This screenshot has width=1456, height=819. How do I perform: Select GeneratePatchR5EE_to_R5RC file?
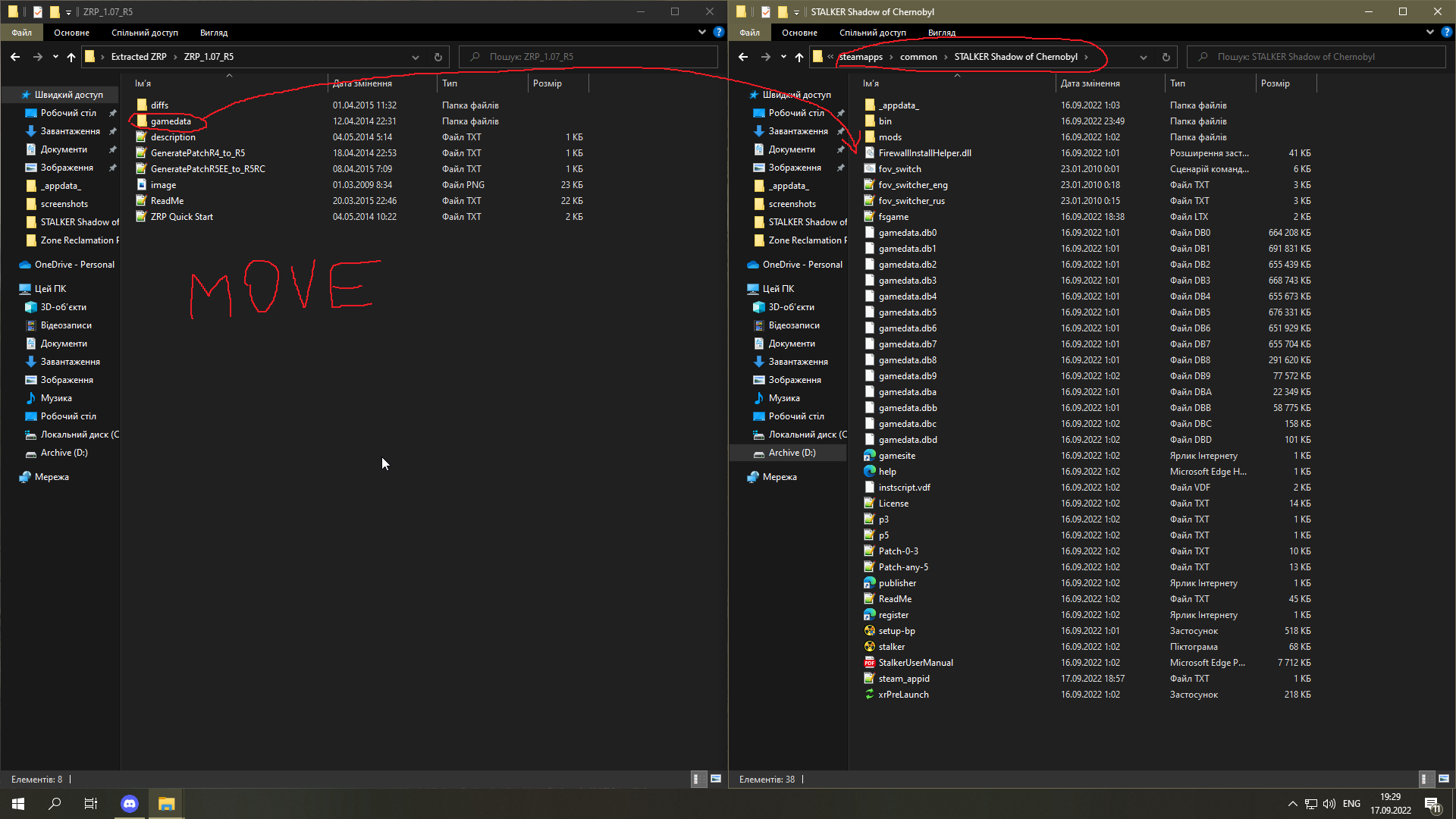click(x=208, y=169)
